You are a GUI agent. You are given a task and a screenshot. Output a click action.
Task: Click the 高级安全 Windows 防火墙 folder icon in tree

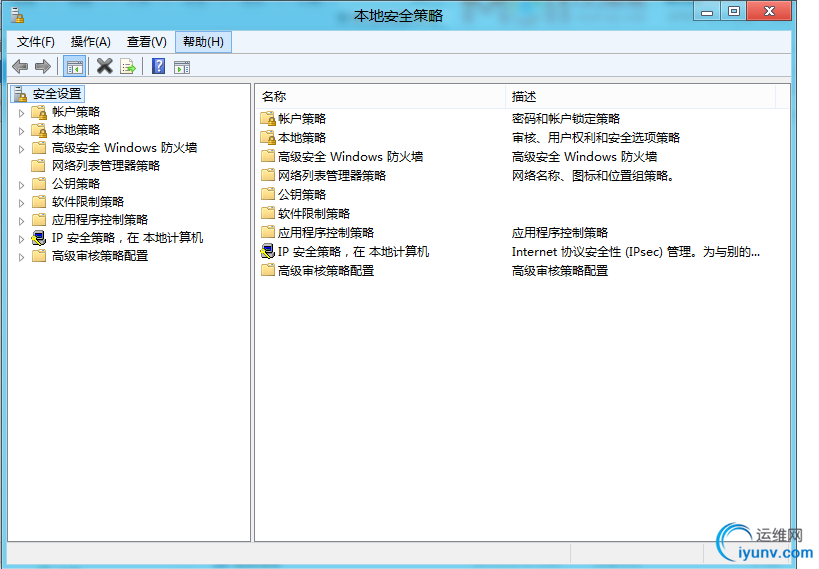point(39,148)
